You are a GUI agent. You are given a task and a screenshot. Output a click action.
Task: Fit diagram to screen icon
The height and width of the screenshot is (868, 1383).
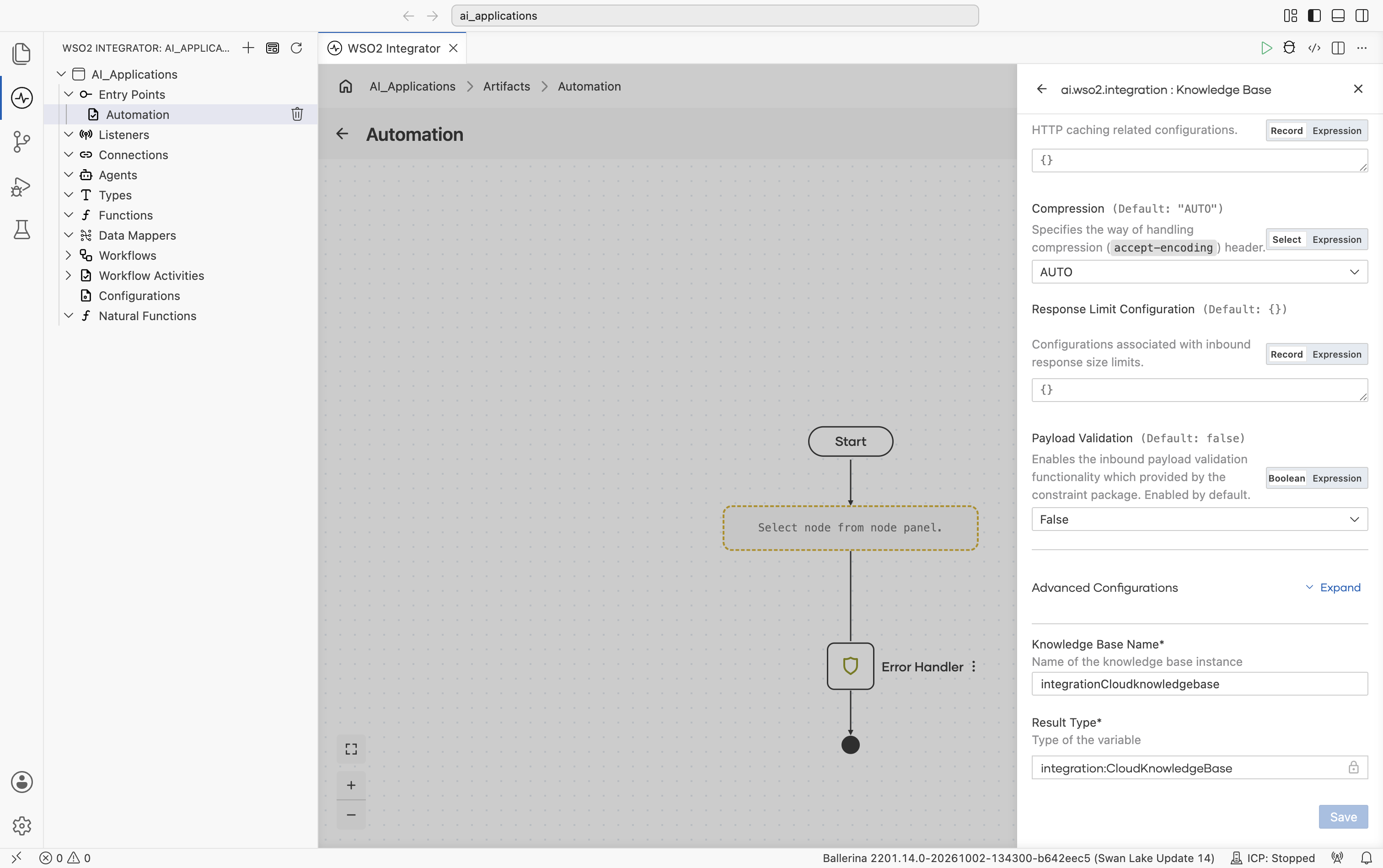[351, 749]
